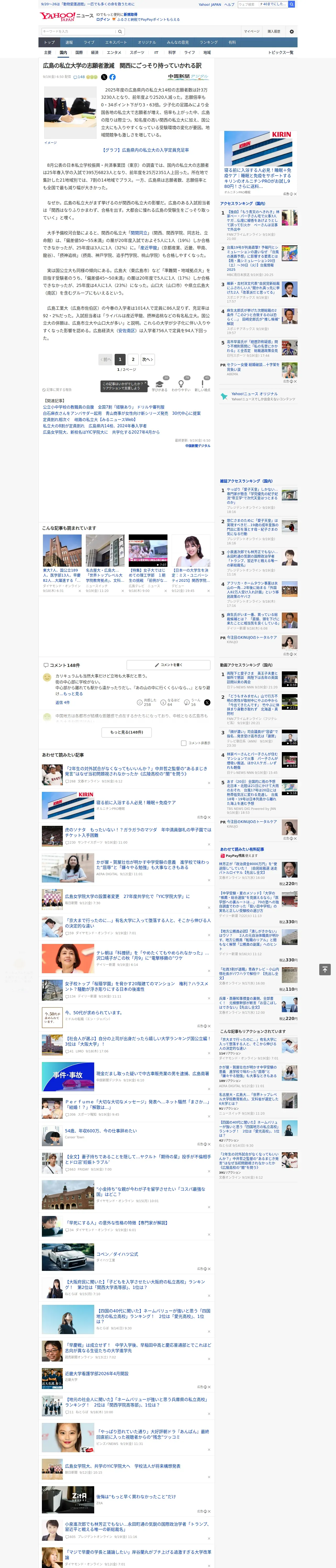This screenshot has height=1568, width=336.
Task: Select the ランキング tab
Action: 209,43
